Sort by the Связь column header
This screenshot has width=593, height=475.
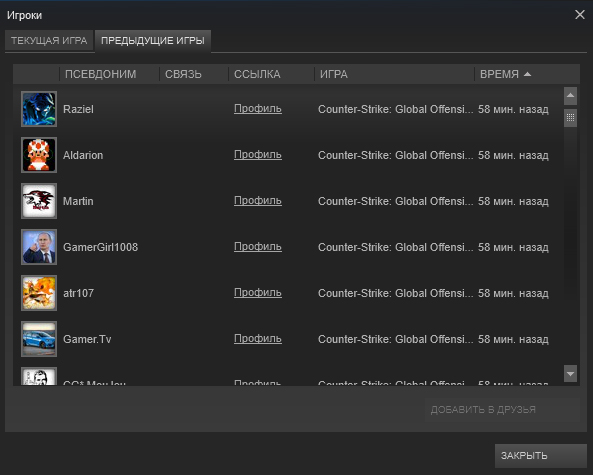click(194, 74)
